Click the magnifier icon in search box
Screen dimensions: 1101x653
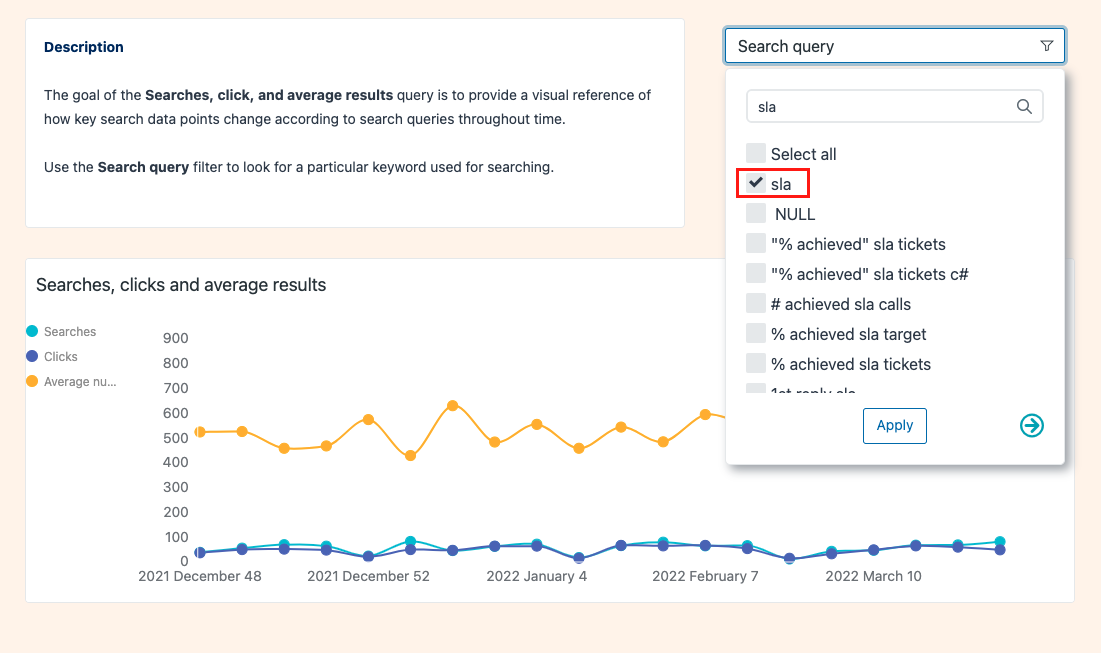pos(1024,107)
